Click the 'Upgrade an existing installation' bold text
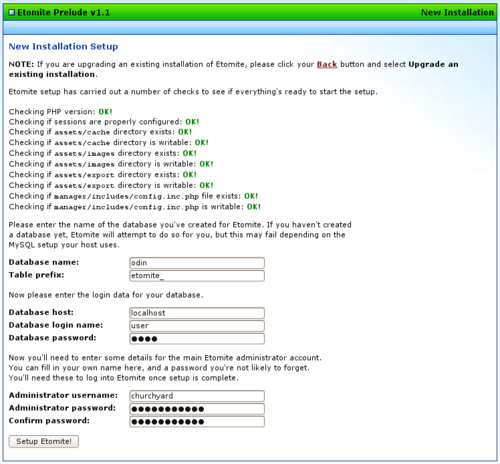Screen dimensions: 500x464 [233, 69]
